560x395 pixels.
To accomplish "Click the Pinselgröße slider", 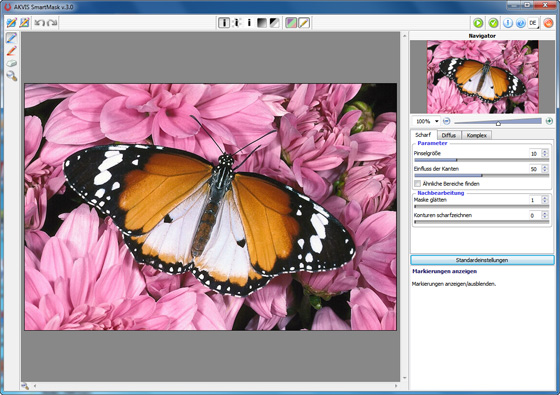I will [481, 160].
